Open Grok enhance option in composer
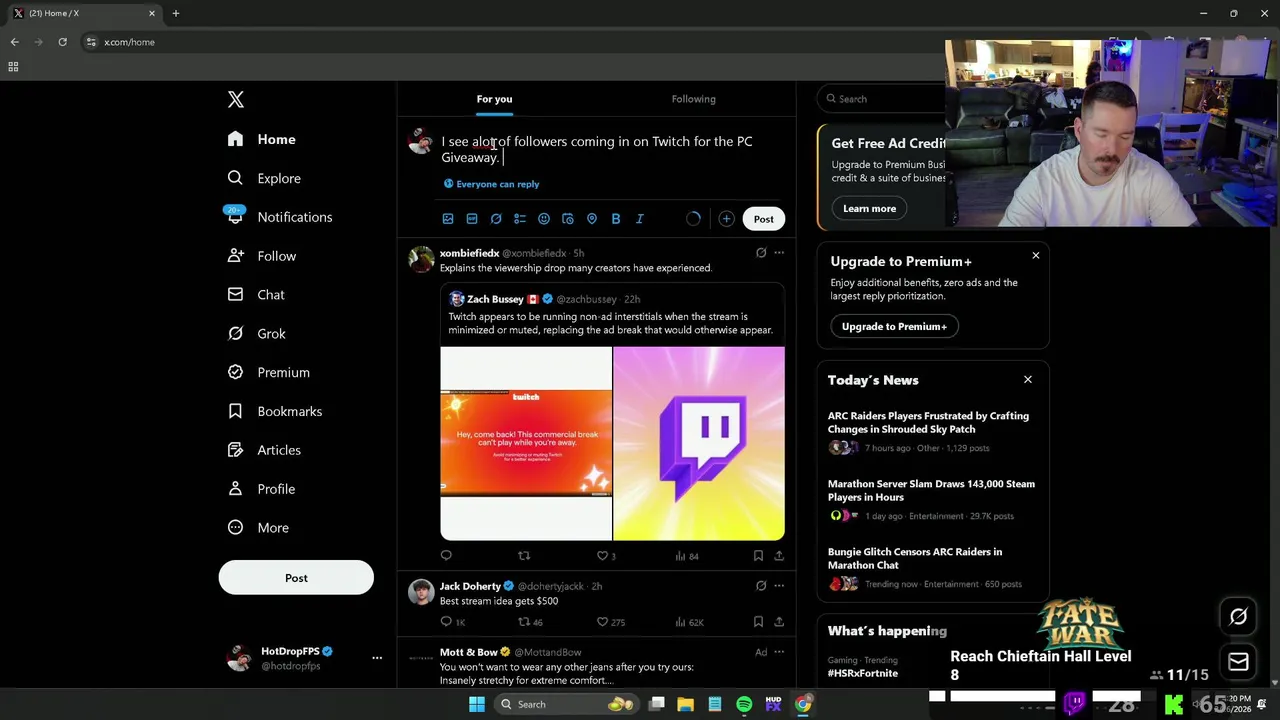1280x720 pixels. 496,219
